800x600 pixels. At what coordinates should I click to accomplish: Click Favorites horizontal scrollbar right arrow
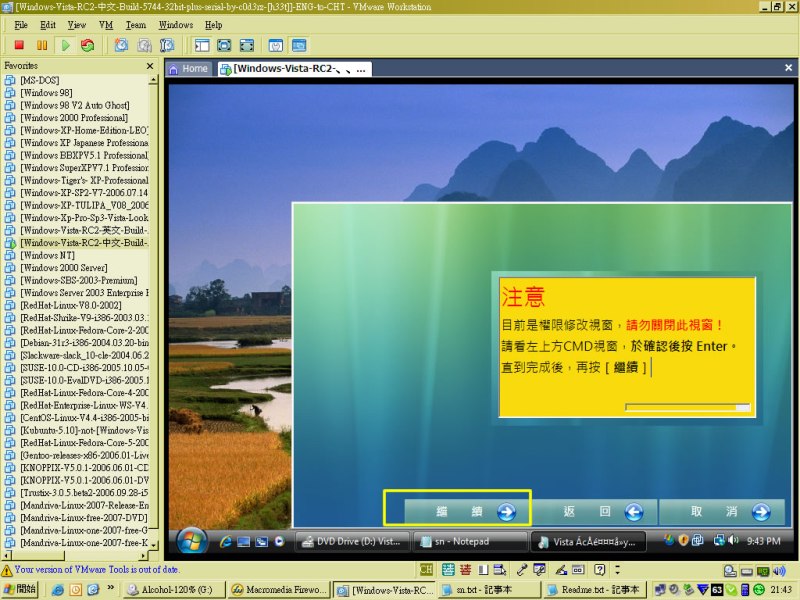[x=143, y=555]
